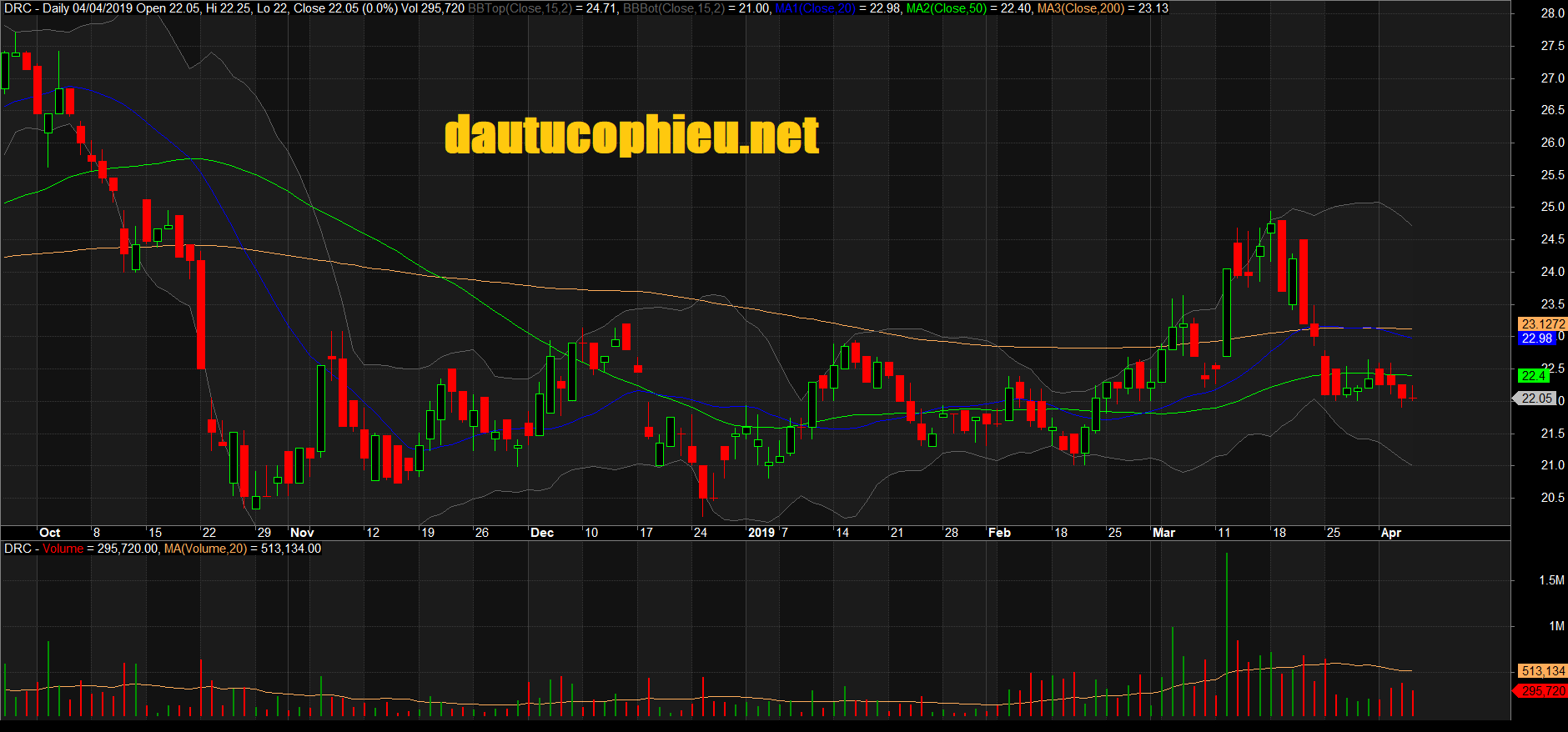Click the orange 23.1272 price tag

click(1542, 324)
